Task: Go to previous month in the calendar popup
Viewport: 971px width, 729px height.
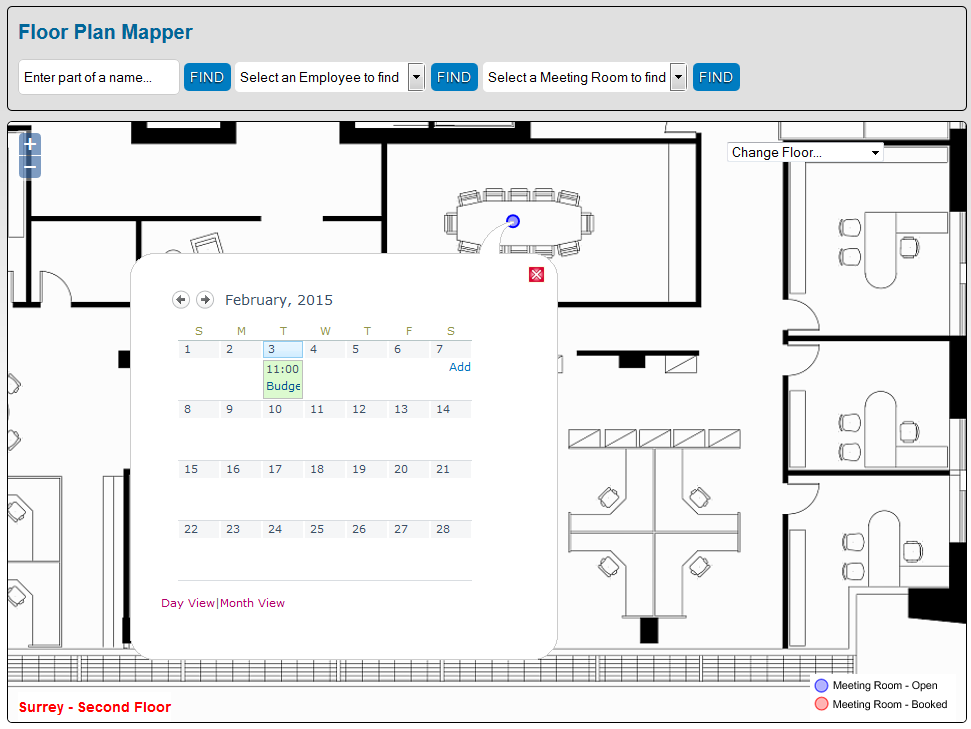Action: point(181,299)
